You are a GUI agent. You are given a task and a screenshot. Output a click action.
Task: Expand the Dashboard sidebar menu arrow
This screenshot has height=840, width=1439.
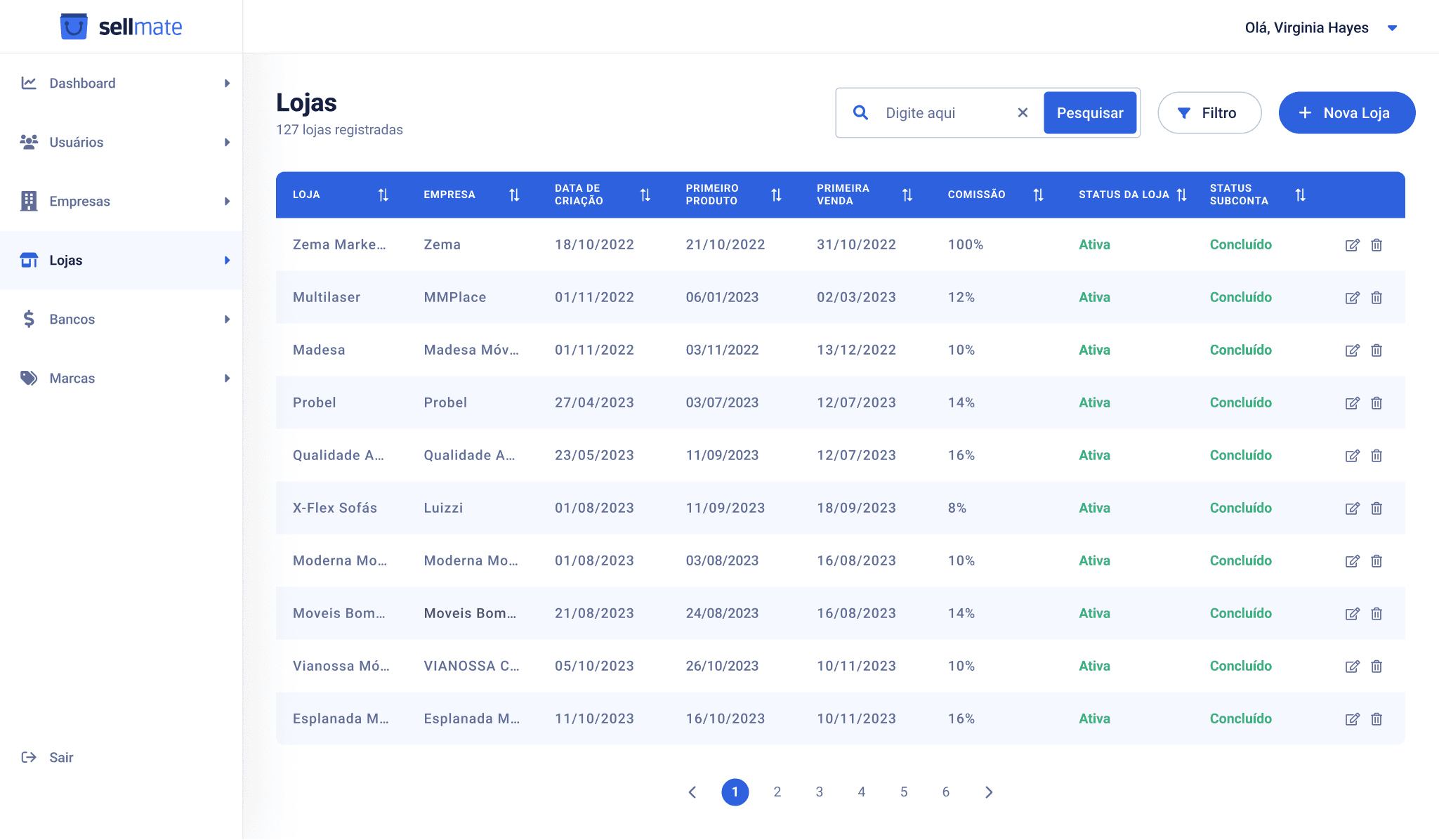click(227, 84)
